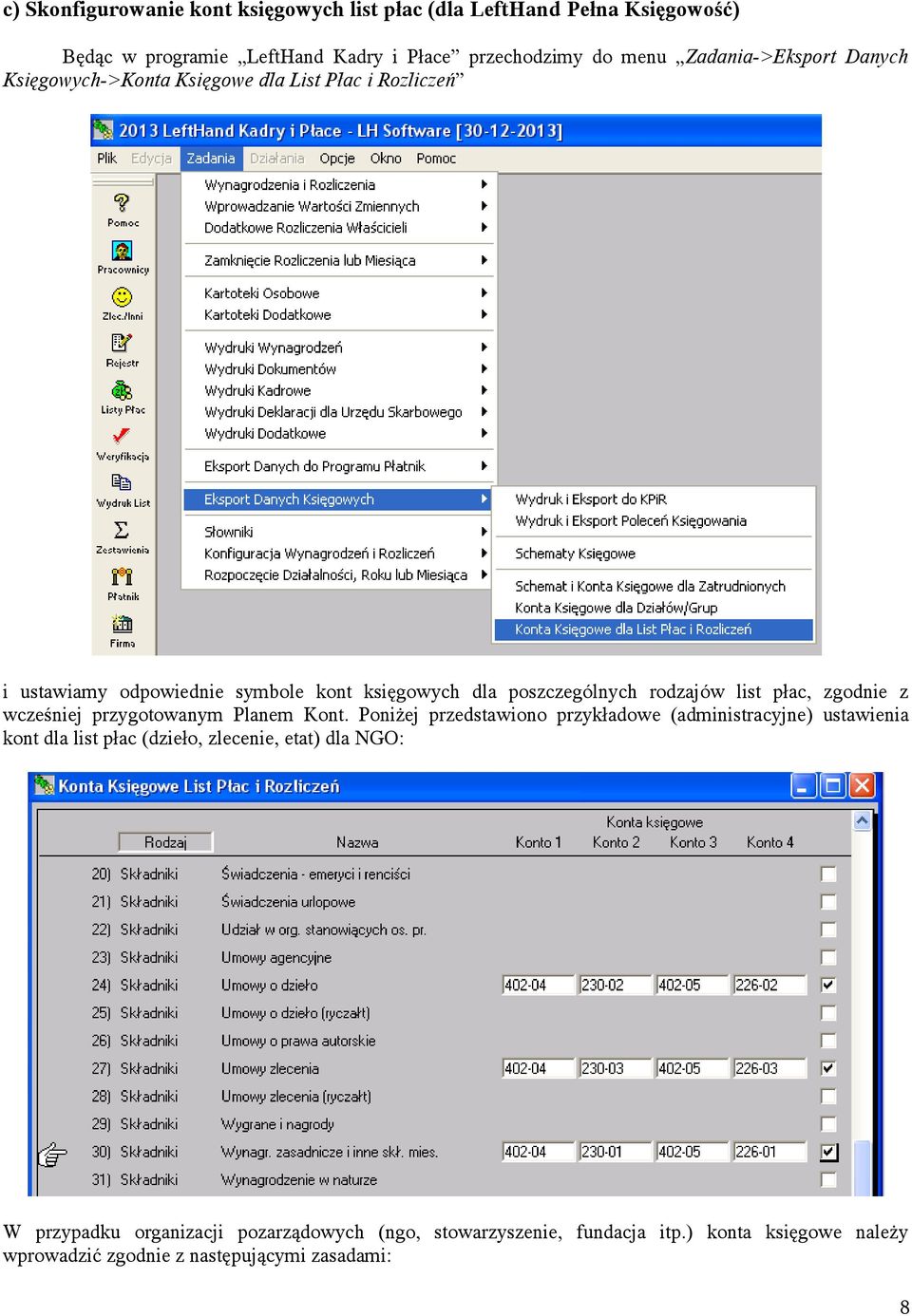Toggle checkbox for Świadczenia - emeryci i renciści

coord(829,874)
